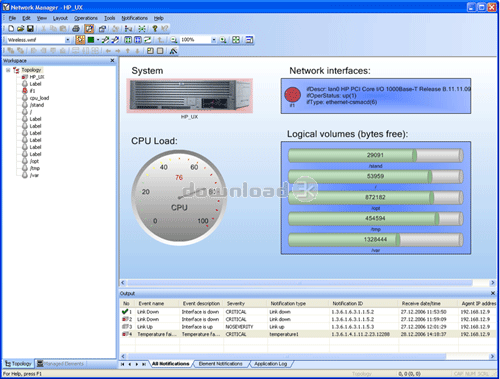Image resolution: width=500 pixels, height=379 pixels.
Task: Collapse the Topology tree node
Action: [x=8, y=70]
